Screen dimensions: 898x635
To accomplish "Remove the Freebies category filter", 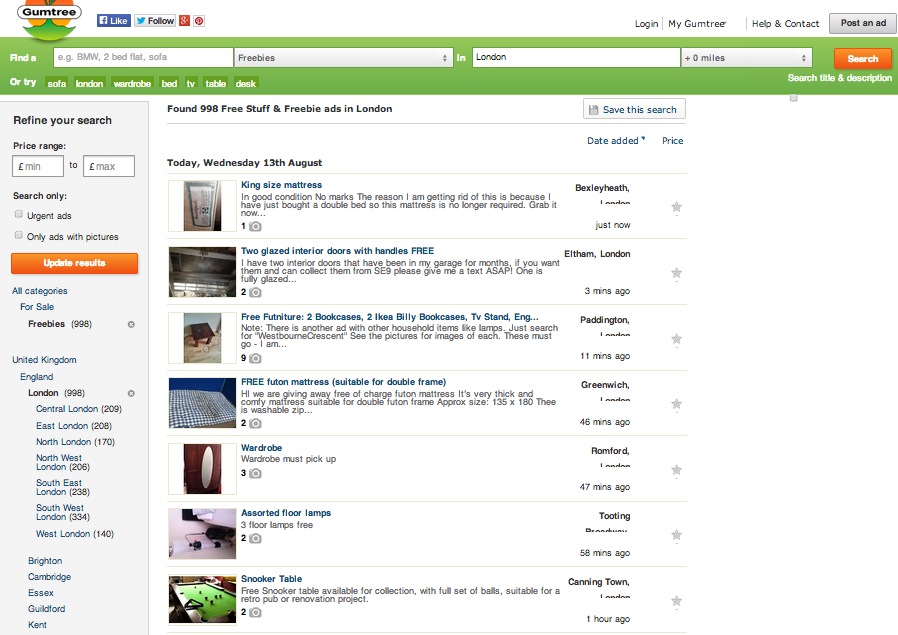I will [131, 324].
